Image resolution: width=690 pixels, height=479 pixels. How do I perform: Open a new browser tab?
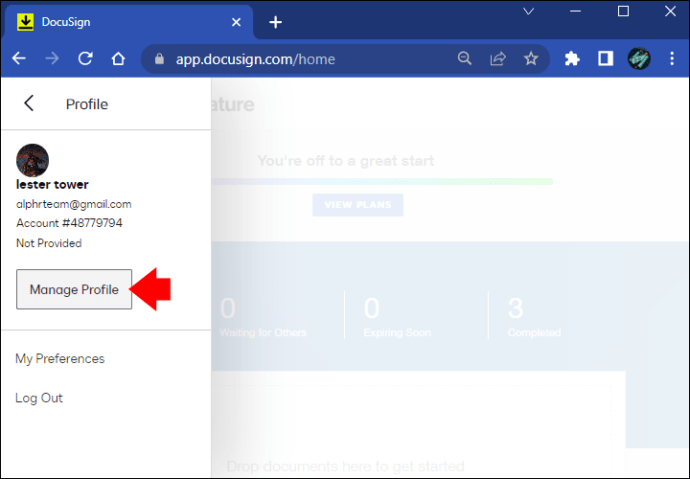tap(275, 22)
